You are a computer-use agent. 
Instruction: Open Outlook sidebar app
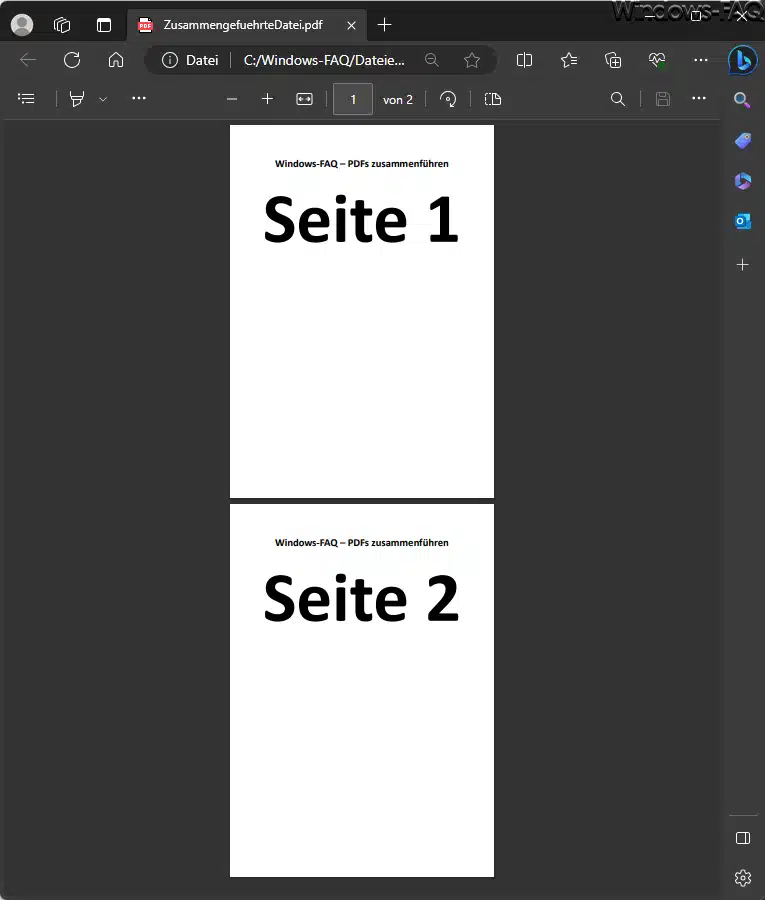pyautogui.click(x=743, y=221)
